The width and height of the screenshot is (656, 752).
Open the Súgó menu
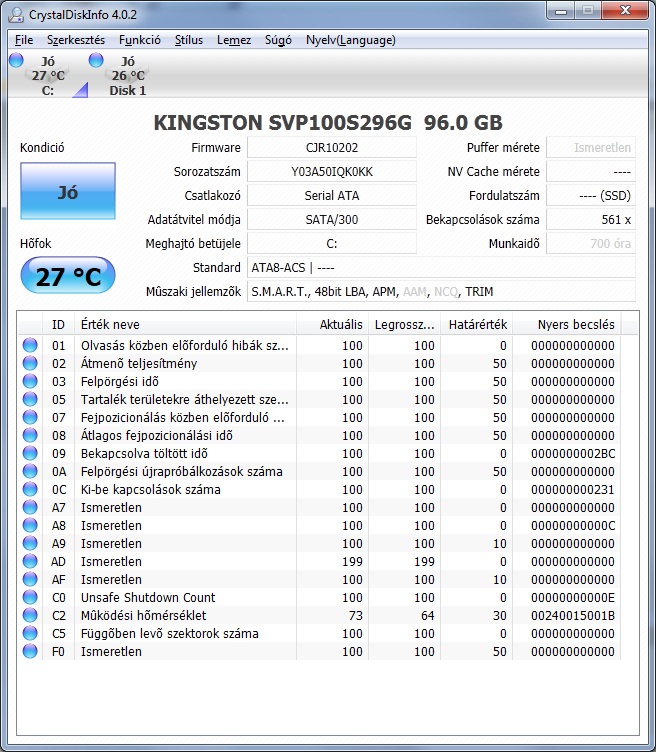pyautogui.click(x=278, y=40)
